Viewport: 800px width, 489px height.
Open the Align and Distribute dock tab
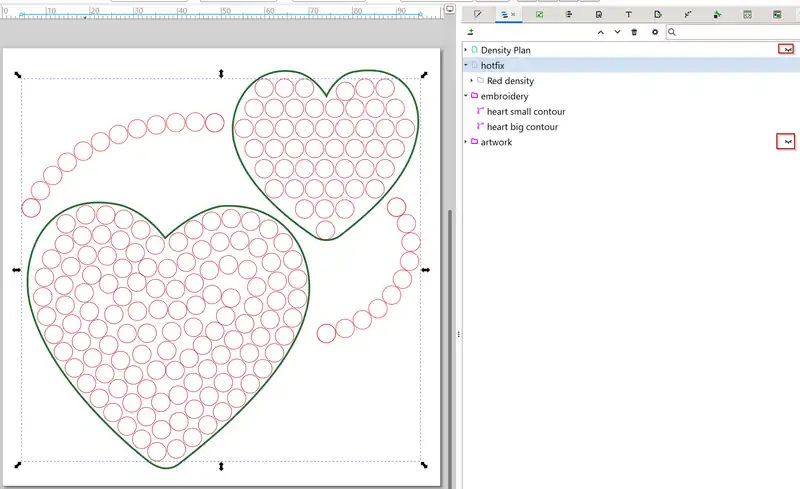568,14
